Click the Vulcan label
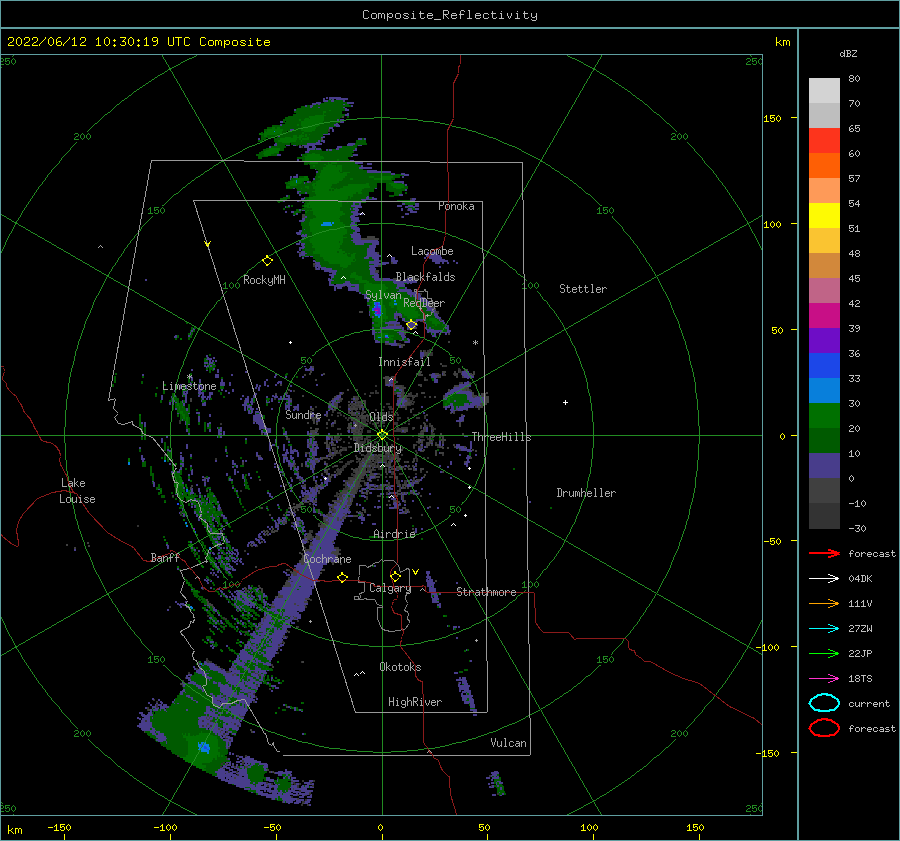 pyautogui.click(x=508, y=743)
